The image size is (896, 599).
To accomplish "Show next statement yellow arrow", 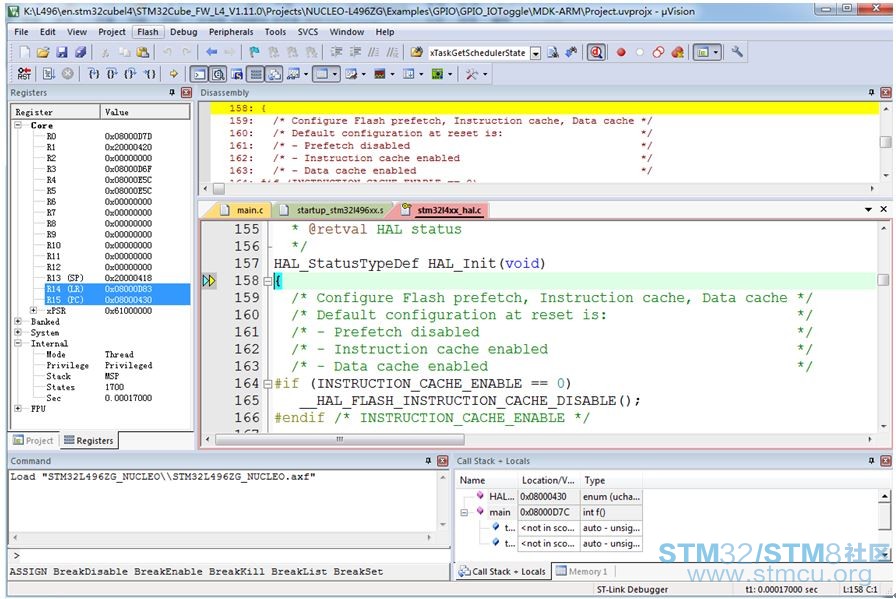I will click(174, 74).
